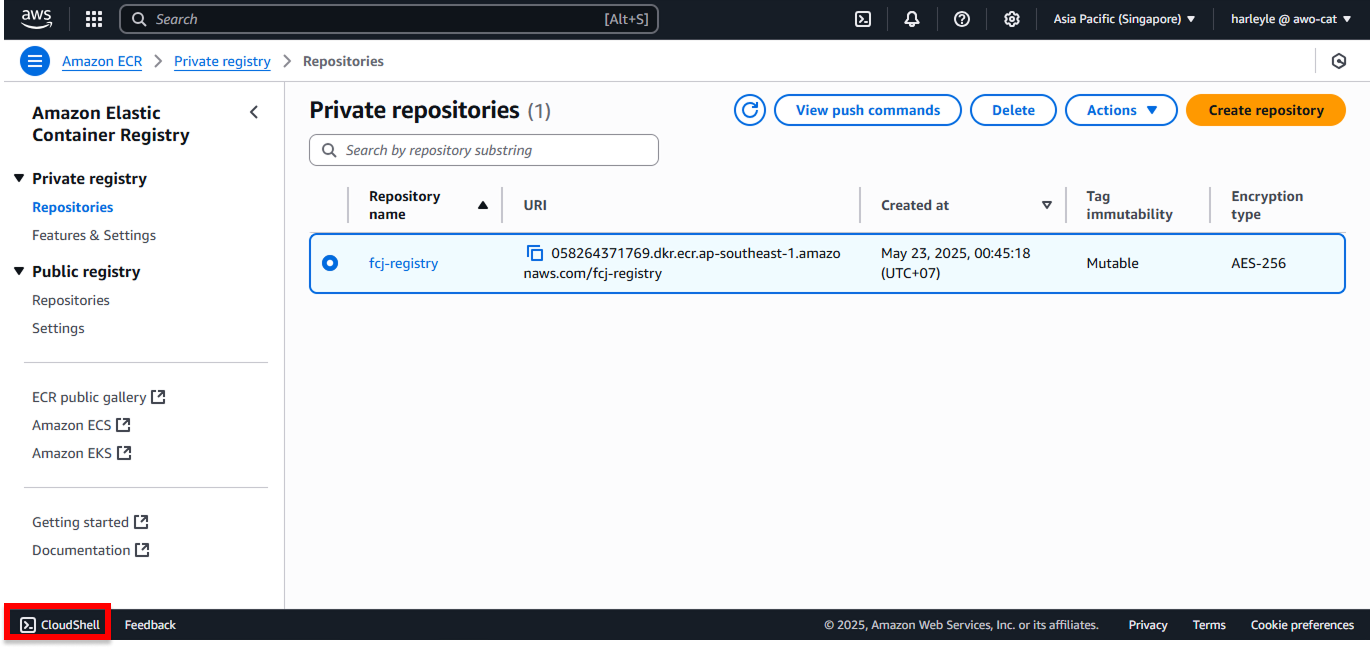Open the Terms footer link
This screenshot has height=648, width=1370.
[1209, 625]
